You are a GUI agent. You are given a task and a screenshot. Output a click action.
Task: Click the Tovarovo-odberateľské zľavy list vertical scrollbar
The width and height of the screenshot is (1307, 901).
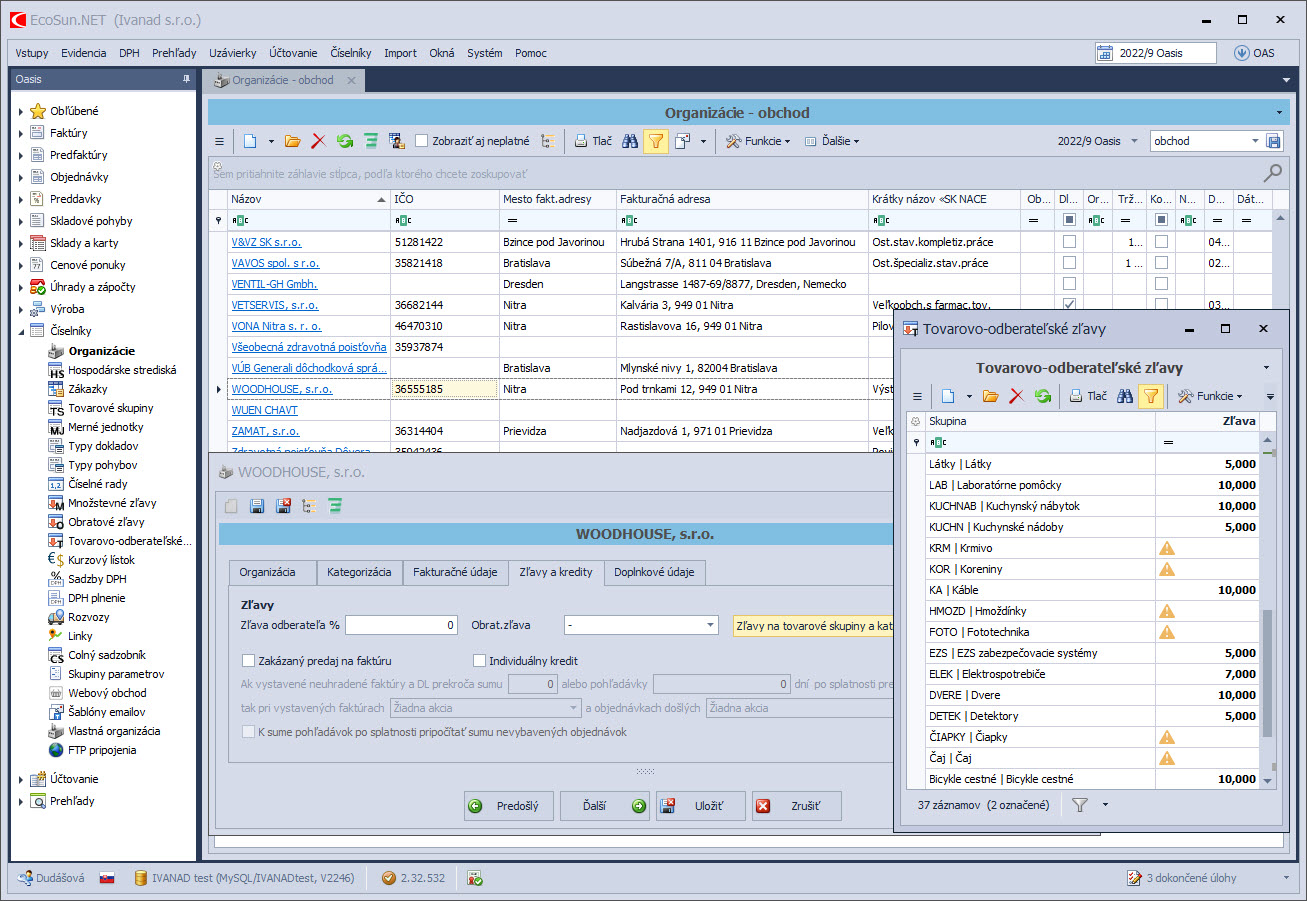1268,672
